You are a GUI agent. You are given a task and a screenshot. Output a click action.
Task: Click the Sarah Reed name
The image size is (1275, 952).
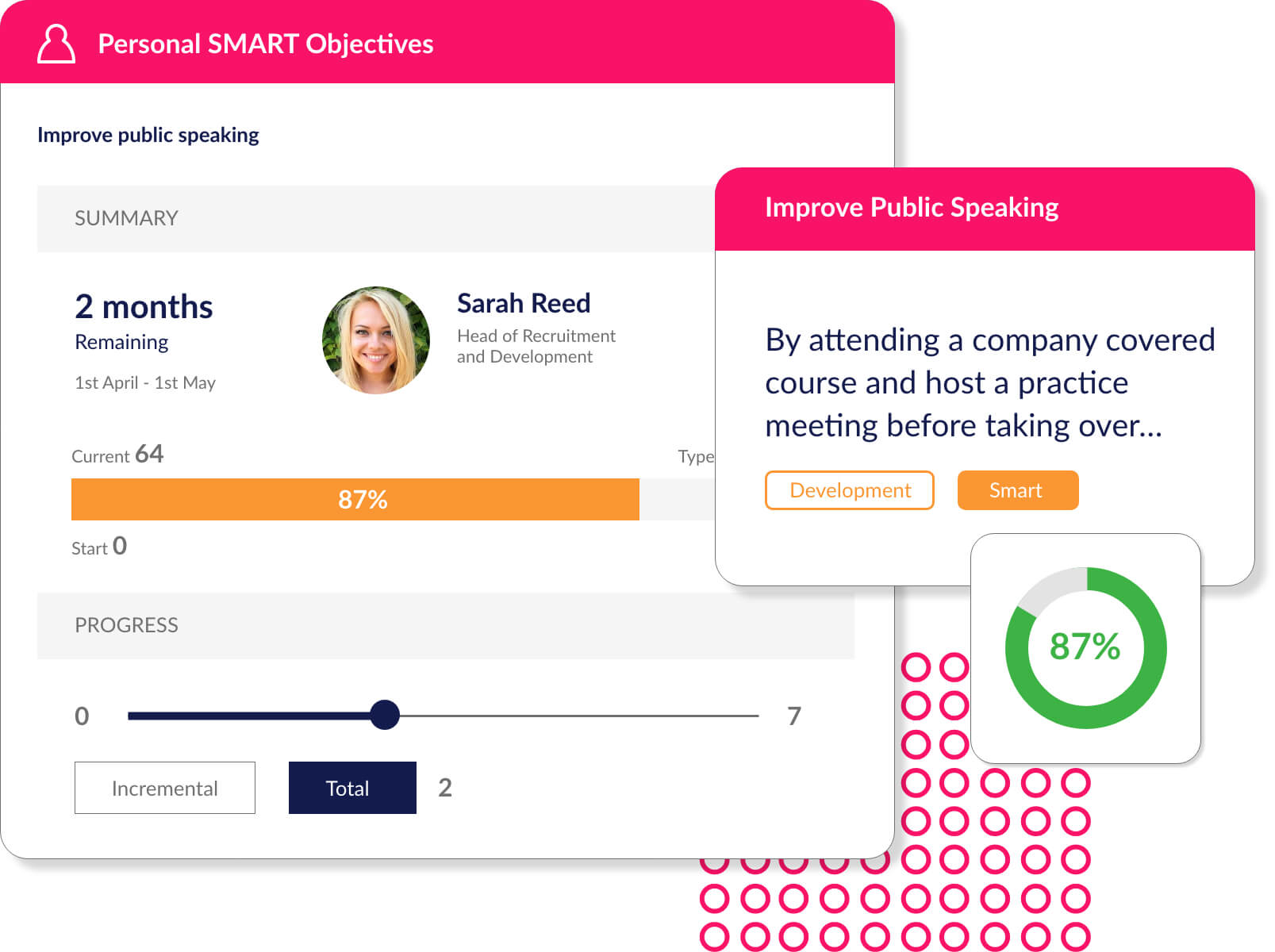[x=524, y=303]
